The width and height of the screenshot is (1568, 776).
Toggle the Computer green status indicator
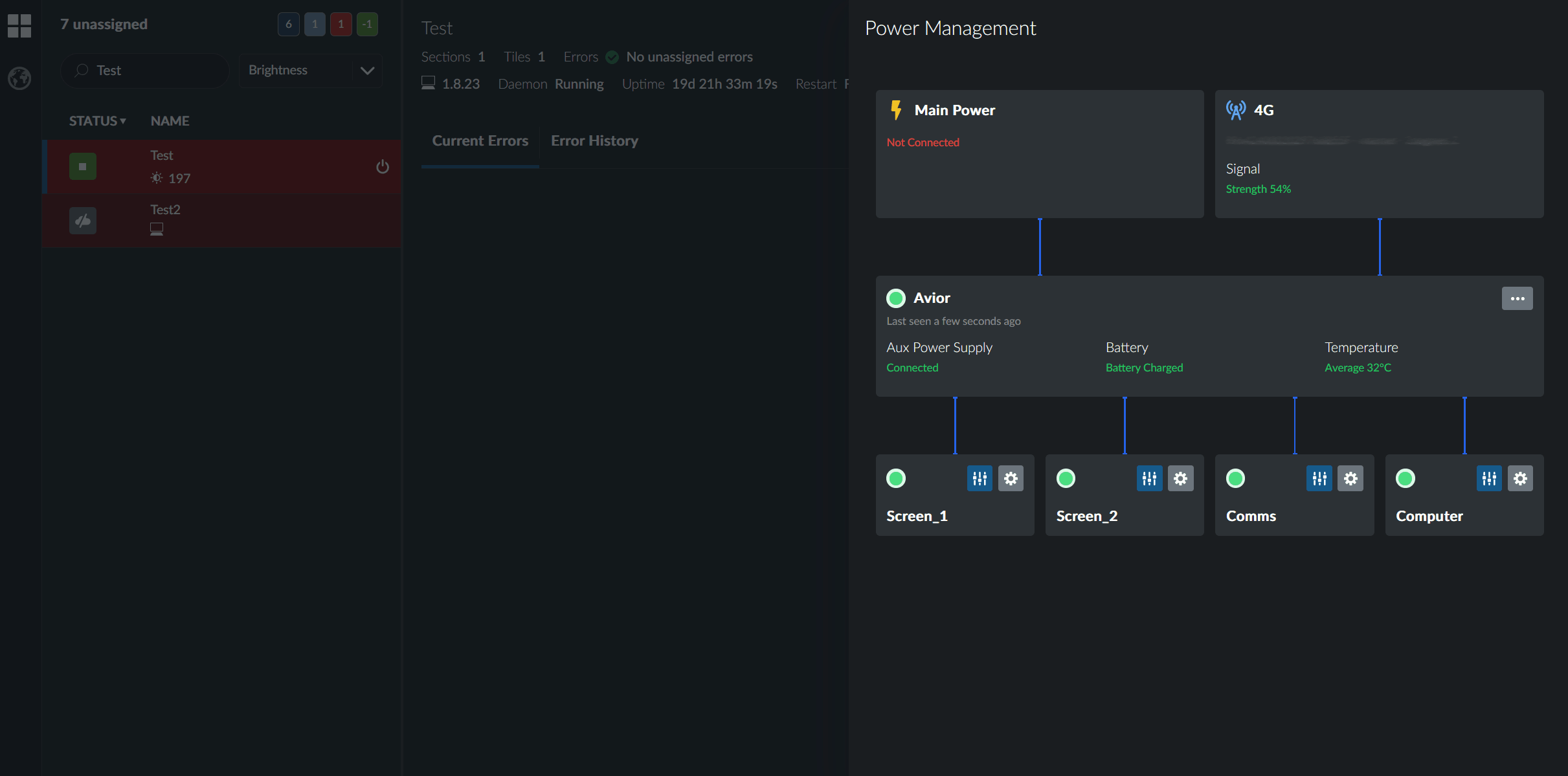click(x=1406, y=478)
